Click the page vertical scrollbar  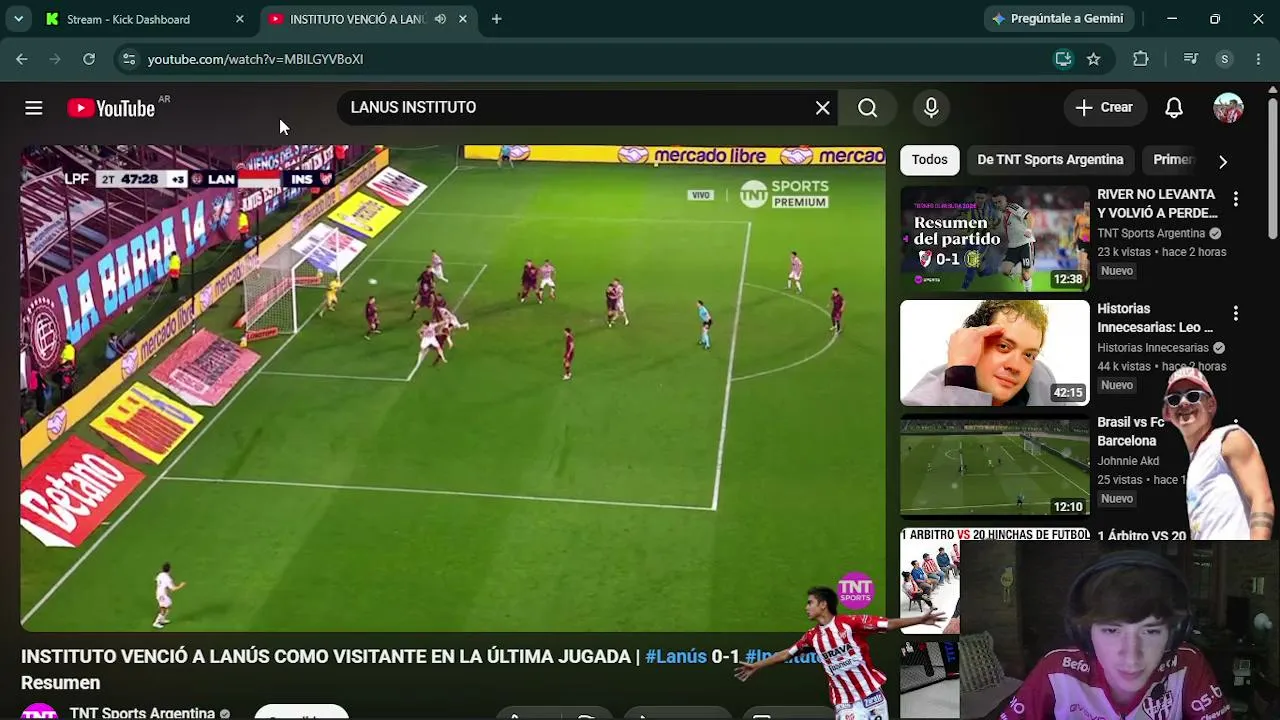click(x=1273, y=168)
